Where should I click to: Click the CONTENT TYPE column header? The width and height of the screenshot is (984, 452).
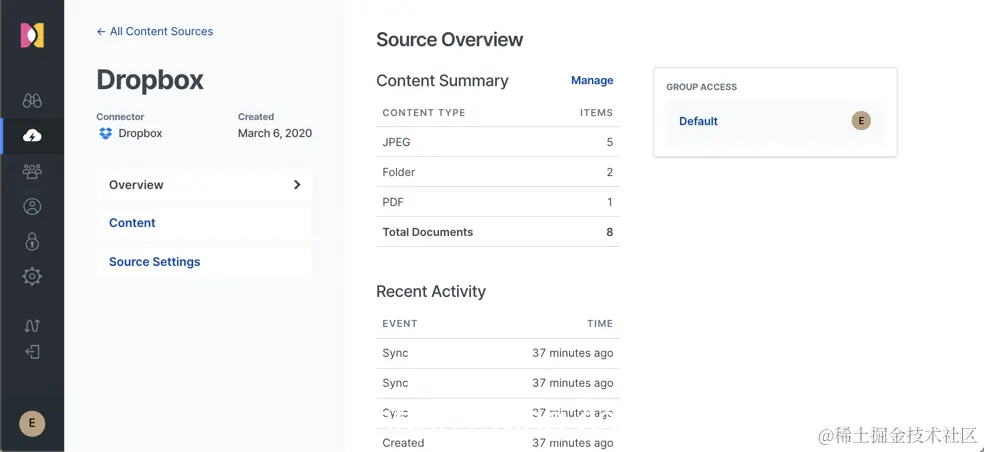tap(424, 113)
